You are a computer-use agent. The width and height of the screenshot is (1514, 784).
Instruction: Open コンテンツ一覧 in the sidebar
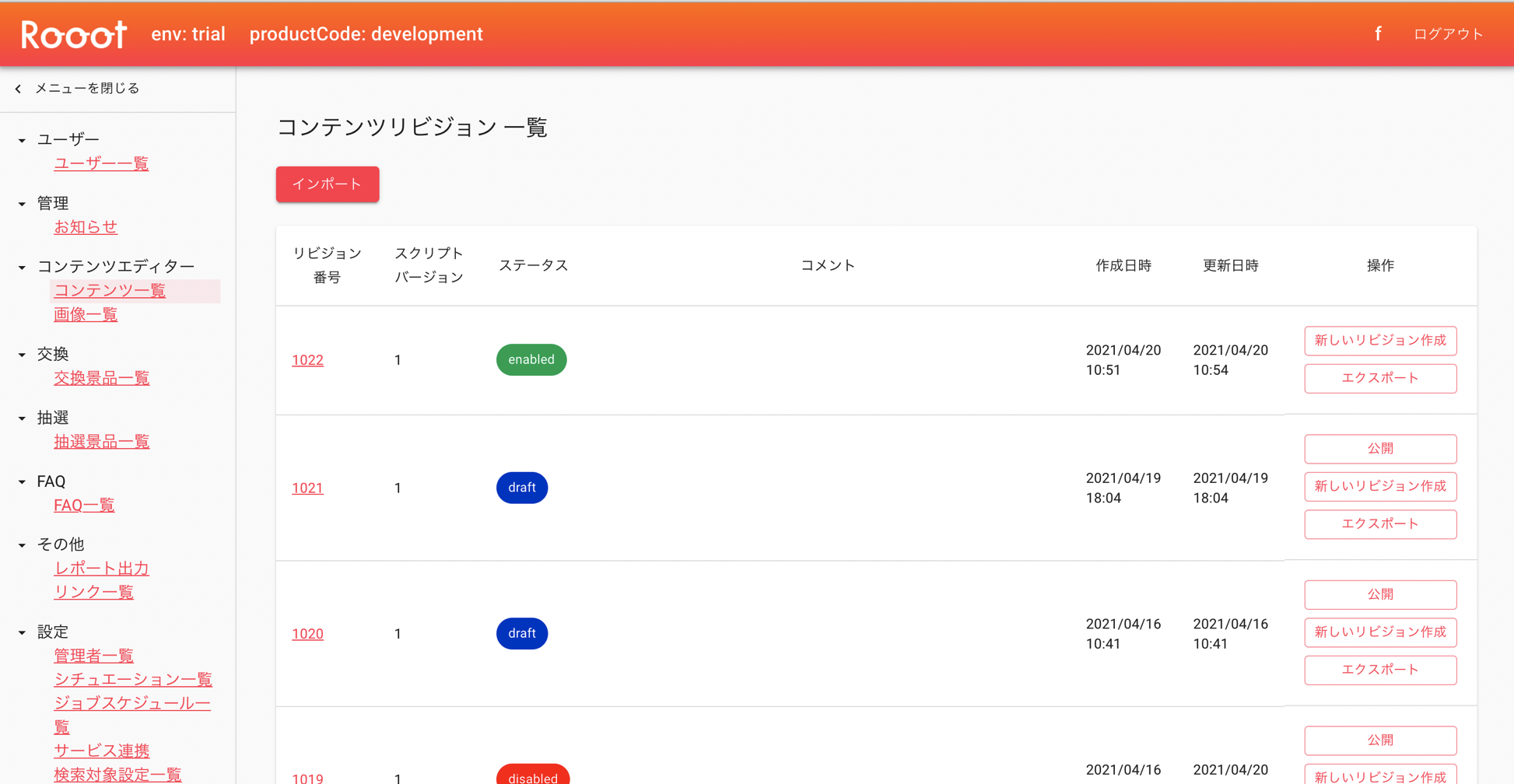pyautogui.click(x=110, y=291)
